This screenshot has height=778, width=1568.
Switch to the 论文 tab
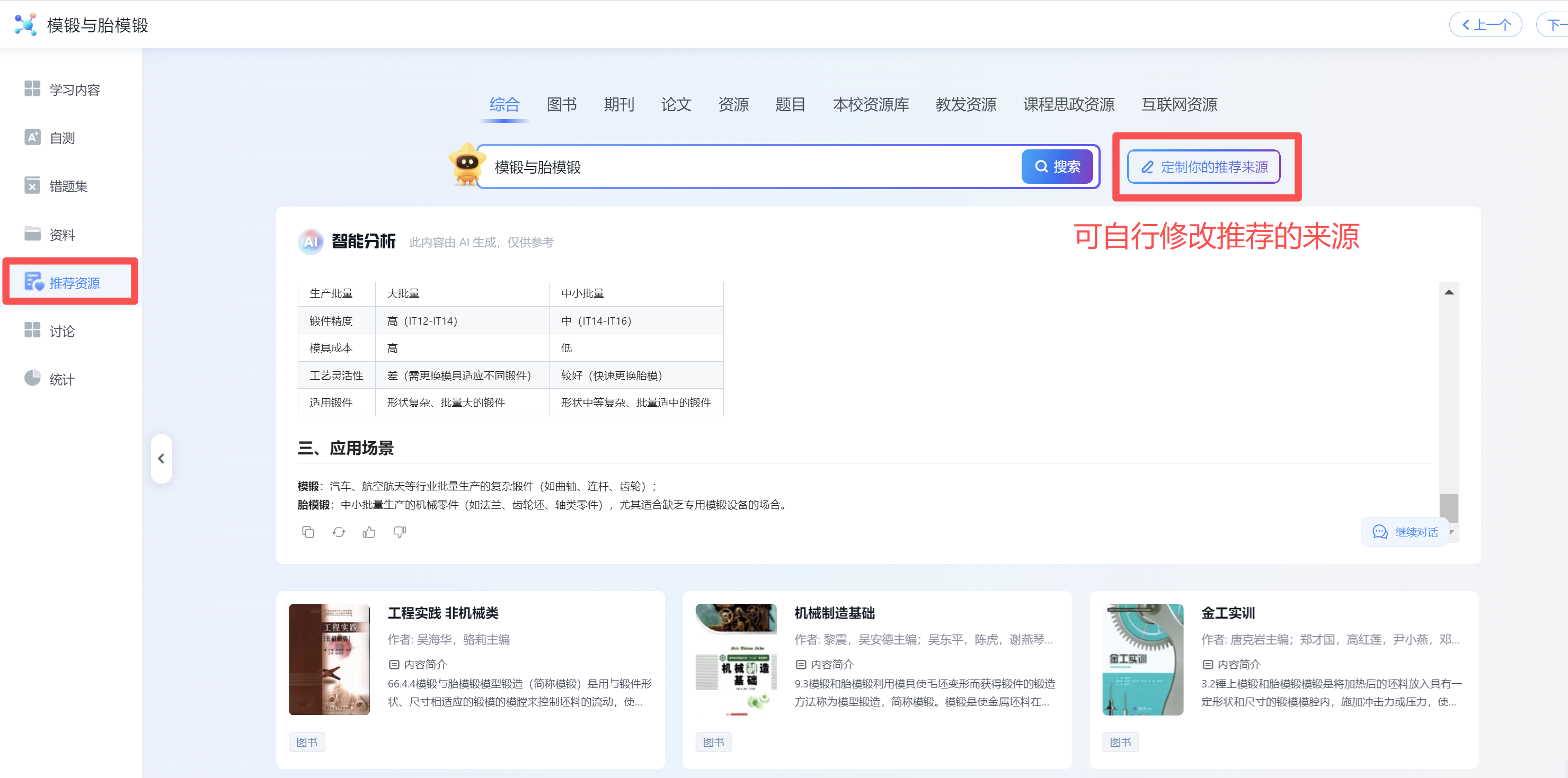tap(676, 105)
